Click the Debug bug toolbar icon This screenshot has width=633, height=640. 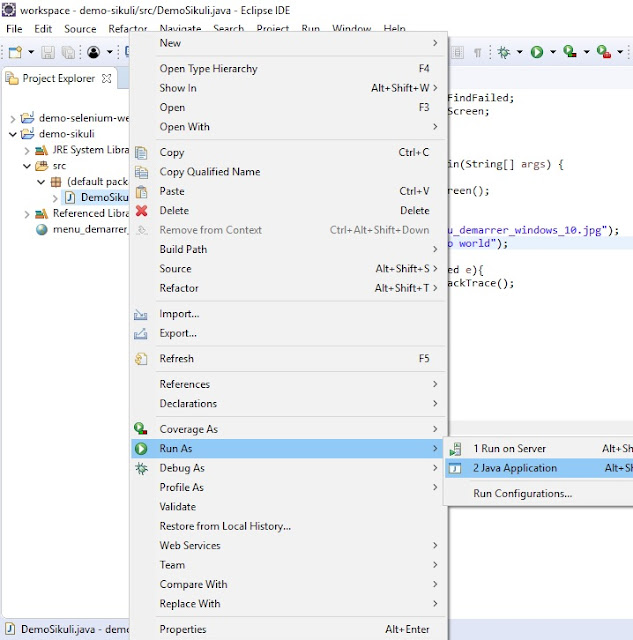pos(504,52)
